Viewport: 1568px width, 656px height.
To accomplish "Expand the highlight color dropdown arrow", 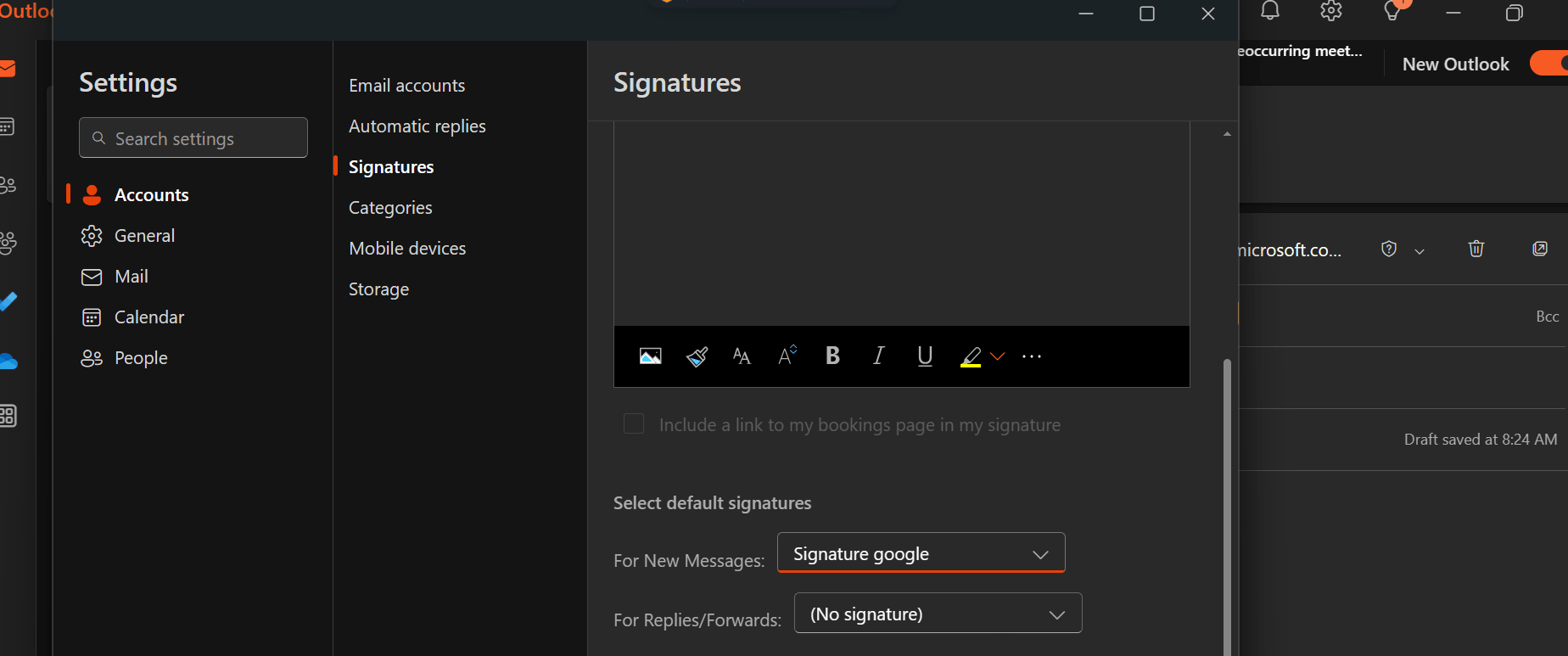I will coord(998,356).
